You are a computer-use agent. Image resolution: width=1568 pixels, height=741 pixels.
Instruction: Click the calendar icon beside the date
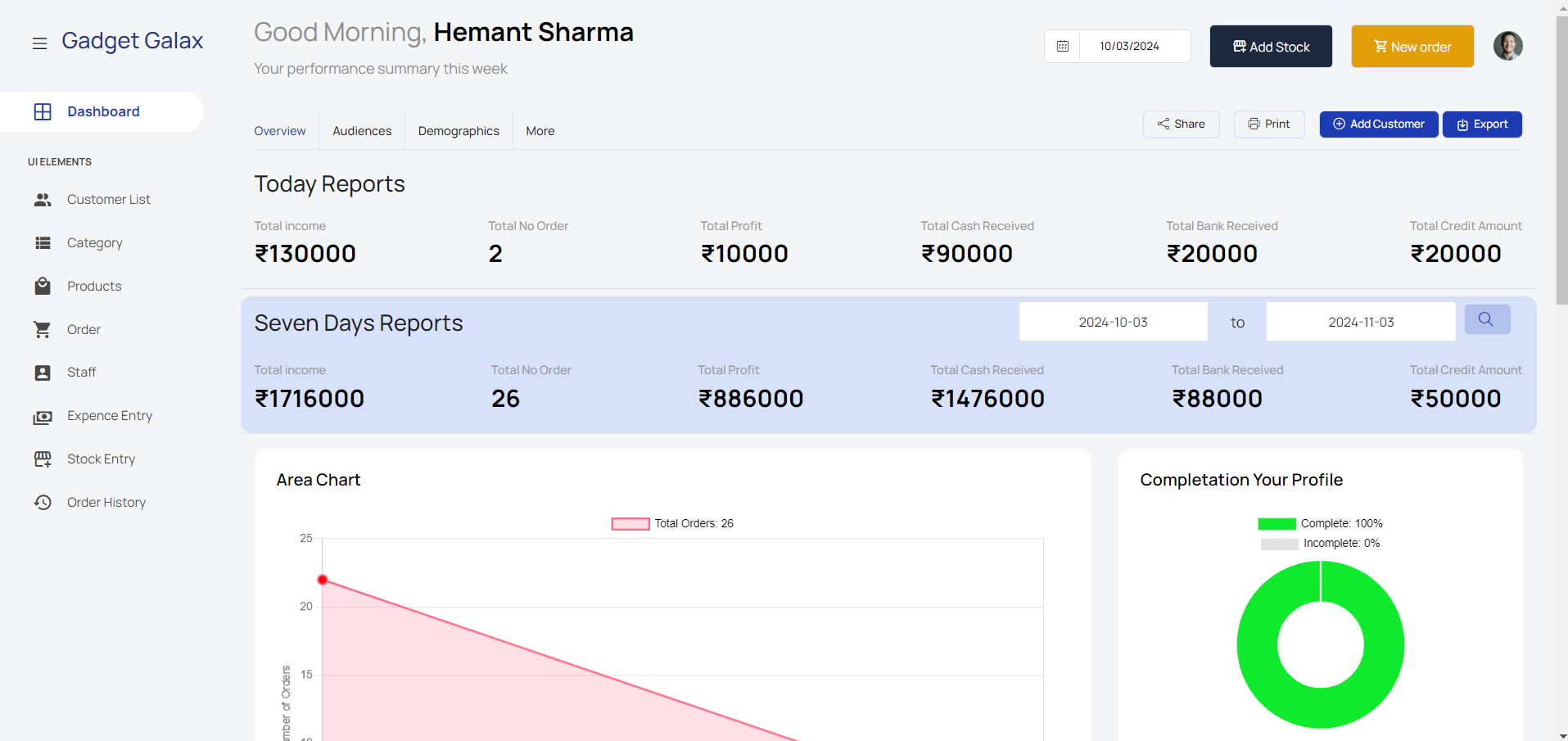1063,46
